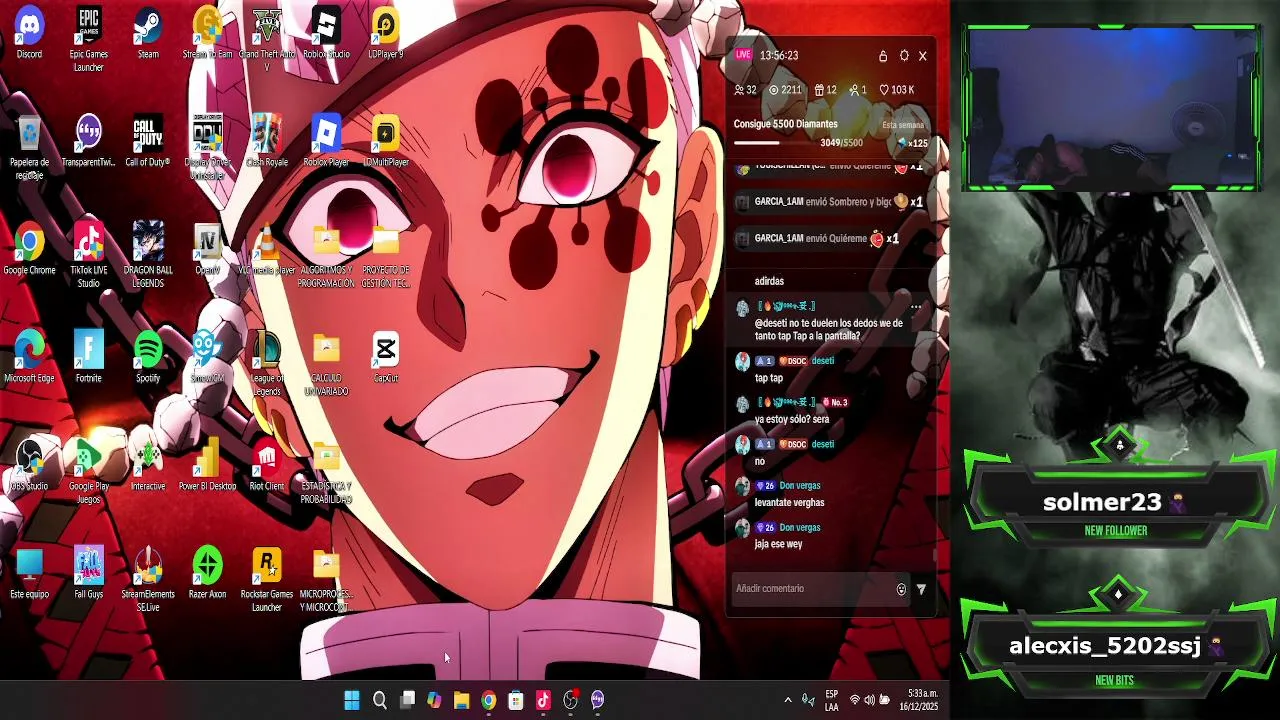This screenshot has height=720, width=1280.
Task: Select the CALCULO UNIVARIADO folder
Action: [326, 364]
